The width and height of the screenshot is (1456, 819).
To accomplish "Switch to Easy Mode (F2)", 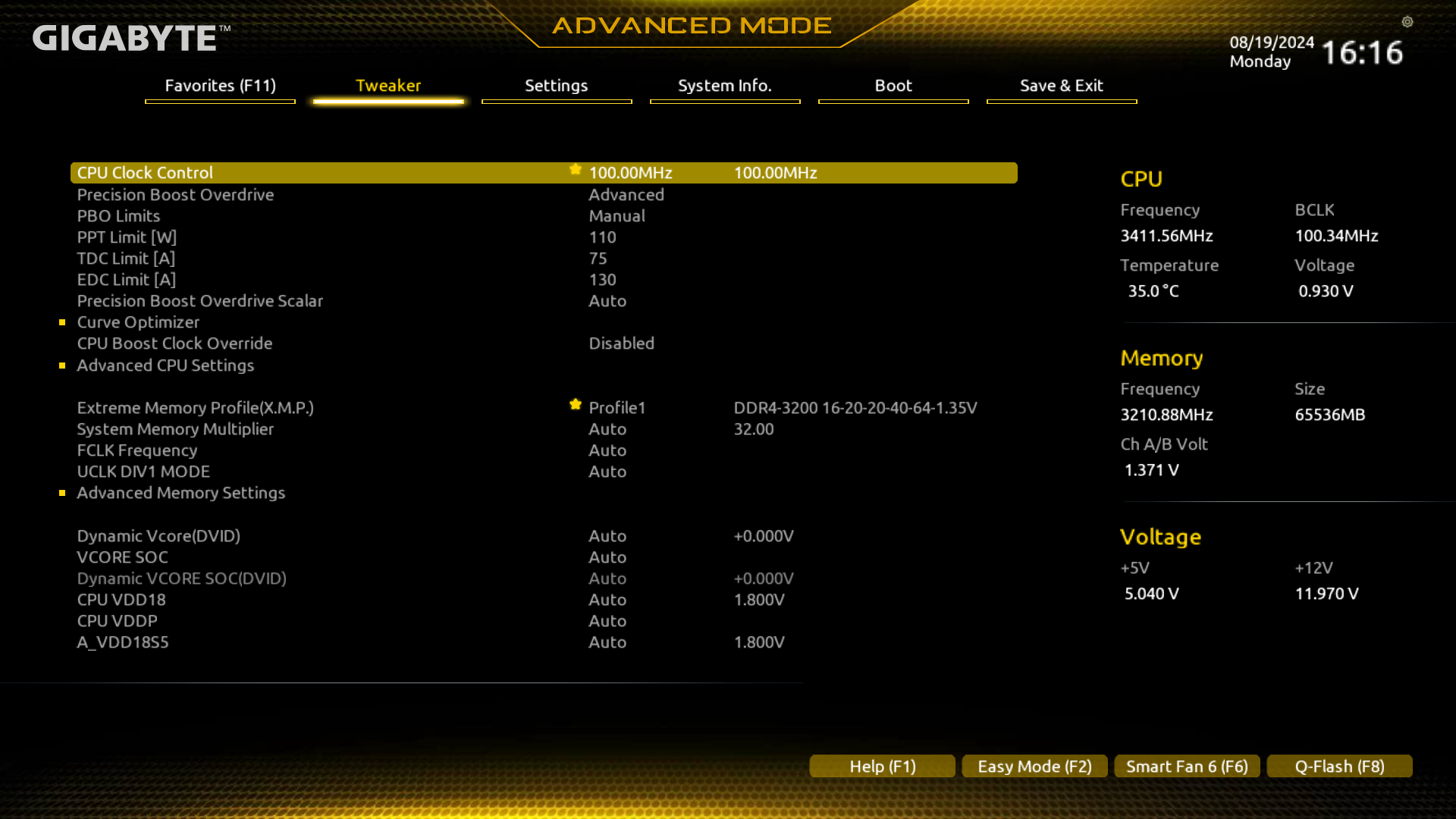I will [x=1034, y=766].
